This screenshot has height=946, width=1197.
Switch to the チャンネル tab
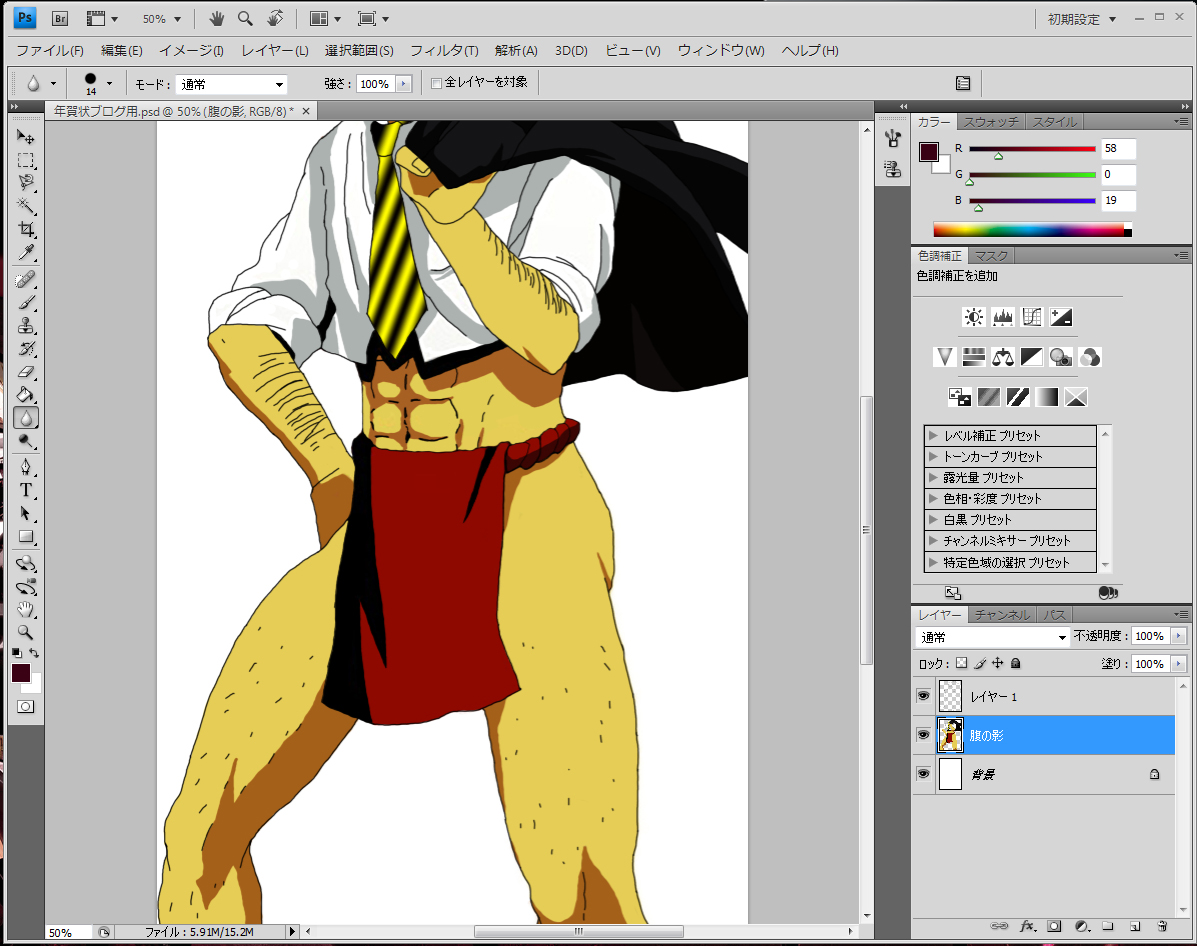point(1002,615)
